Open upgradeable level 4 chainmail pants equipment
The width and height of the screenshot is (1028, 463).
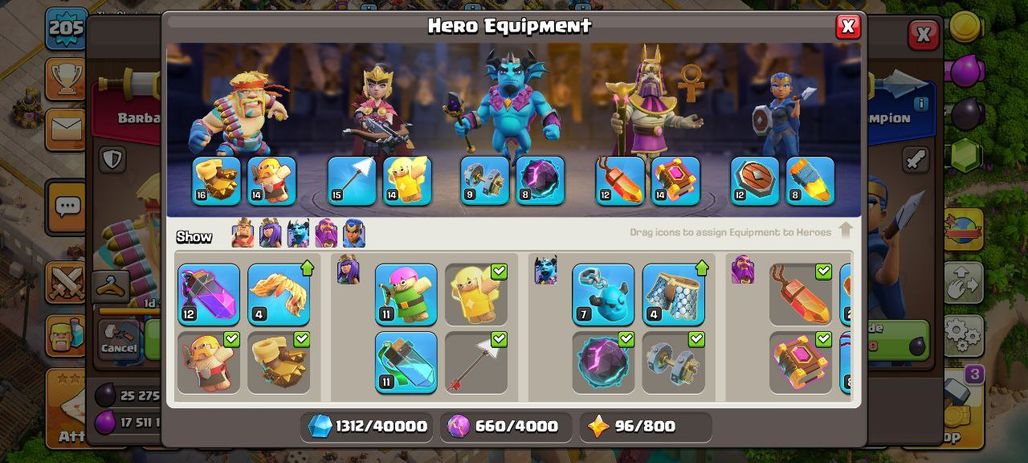click(x=673, y=294)
